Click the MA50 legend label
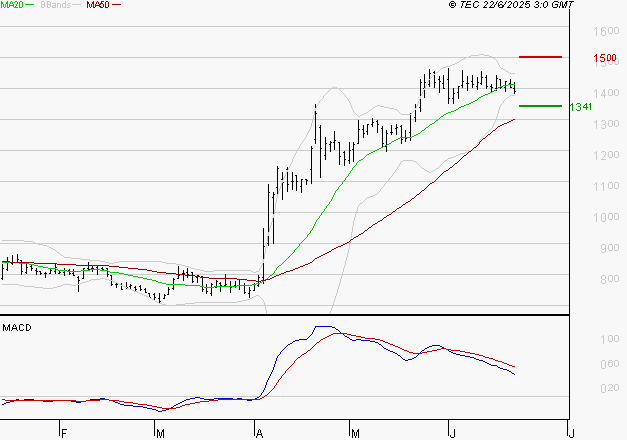 point(98,5)
